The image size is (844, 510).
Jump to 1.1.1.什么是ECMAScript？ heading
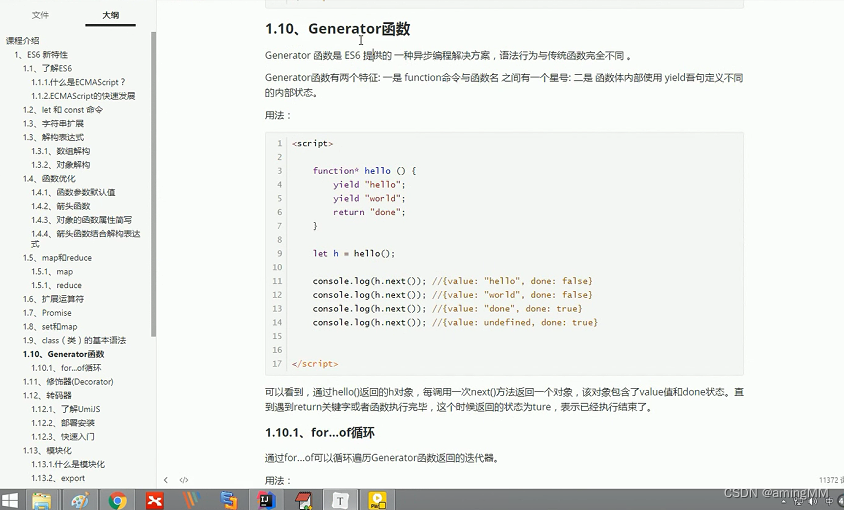click(x=78, y=82)
